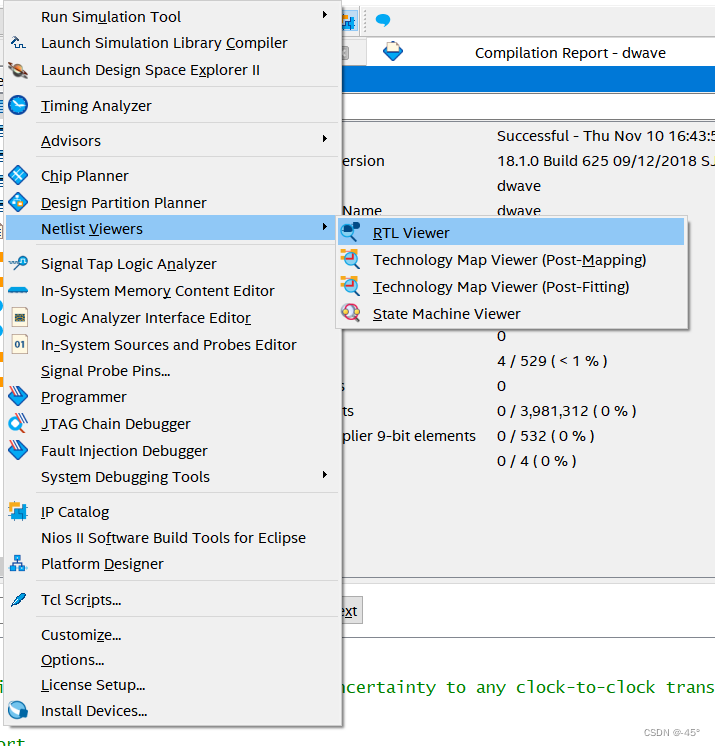
Task: Open RTL Viewer from submenu
Action: [511, 233]
